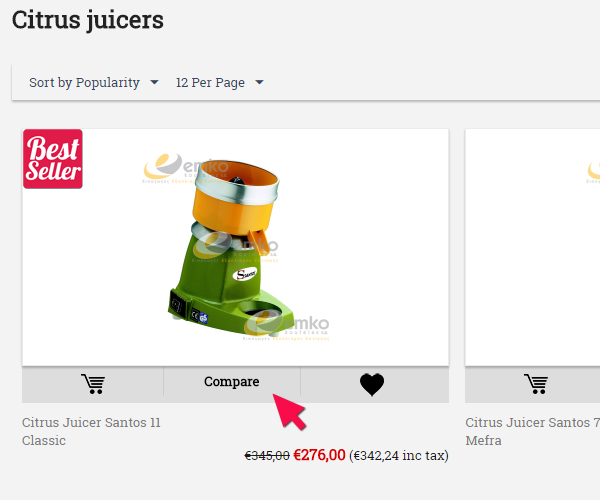Click the Citrus juicers page heading

[x=88, y=20]
